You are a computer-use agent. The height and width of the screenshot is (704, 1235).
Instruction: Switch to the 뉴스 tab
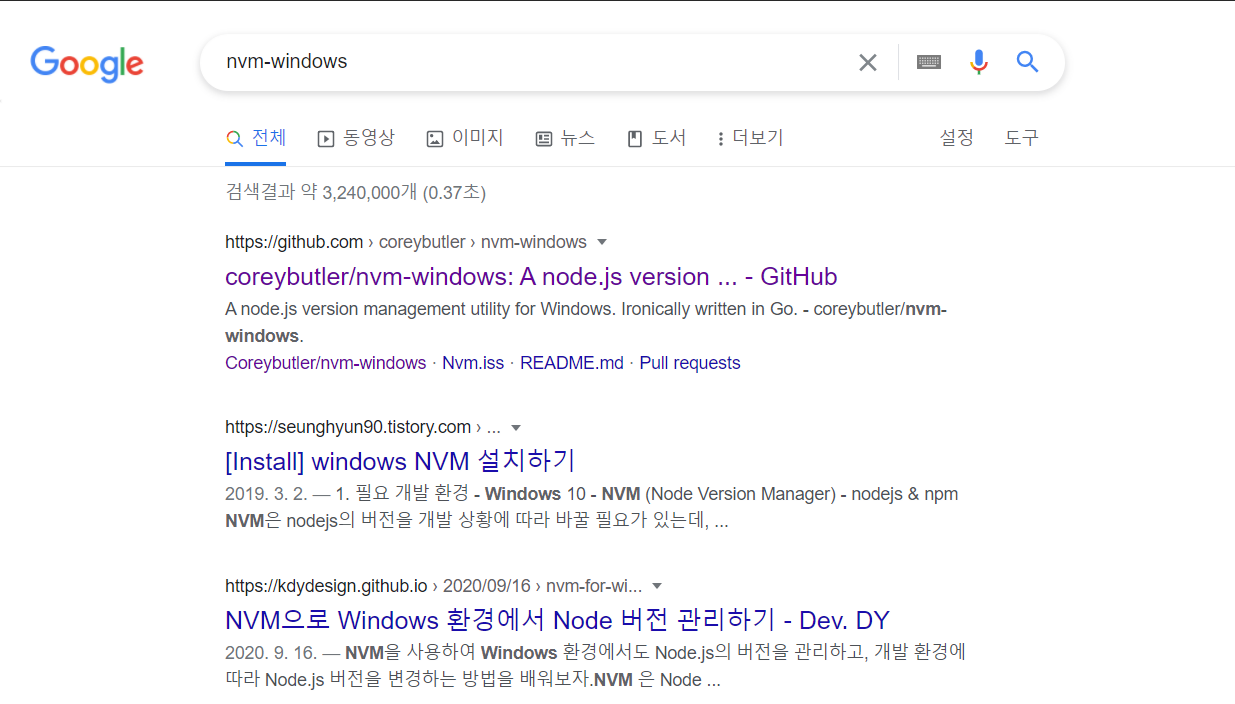coord(565,138)
